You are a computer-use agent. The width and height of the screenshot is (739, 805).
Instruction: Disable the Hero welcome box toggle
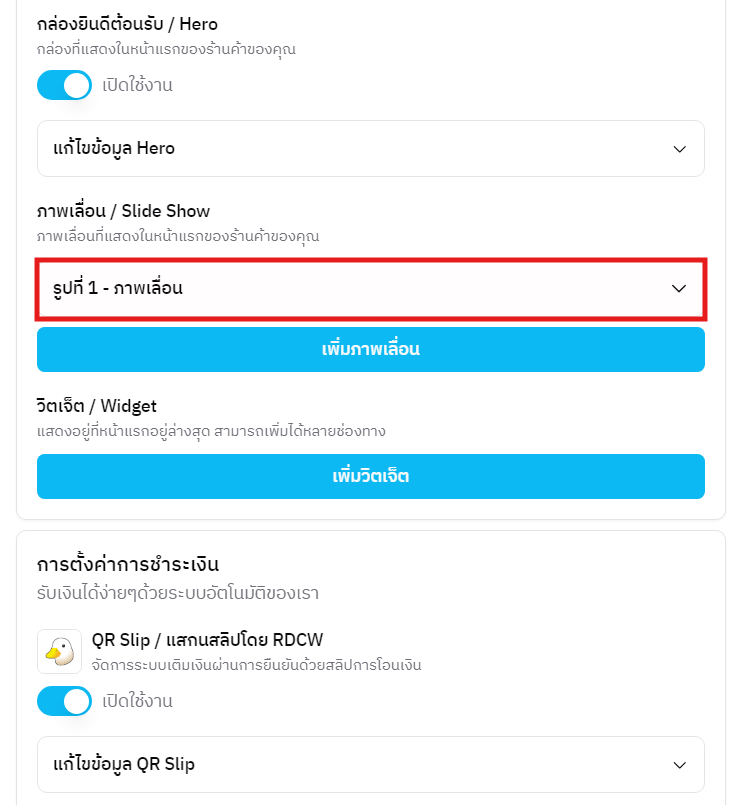[x=64, y=85]
